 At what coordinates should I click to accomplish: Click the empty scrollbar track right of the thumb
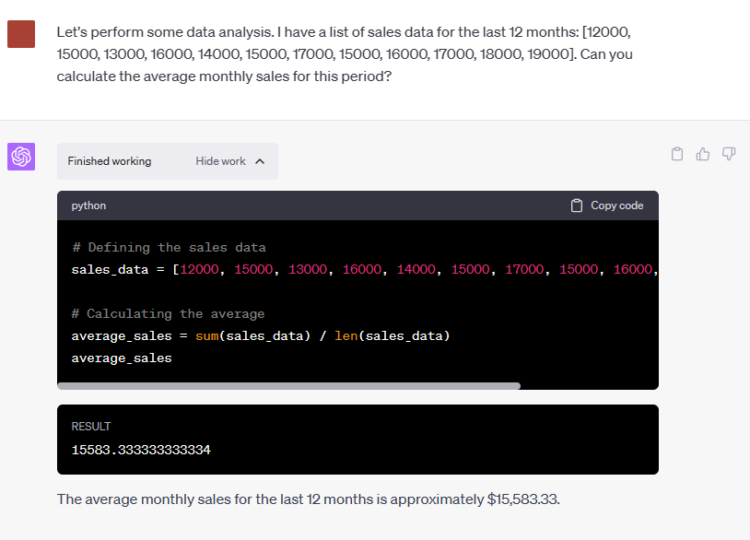click(588, 385)
